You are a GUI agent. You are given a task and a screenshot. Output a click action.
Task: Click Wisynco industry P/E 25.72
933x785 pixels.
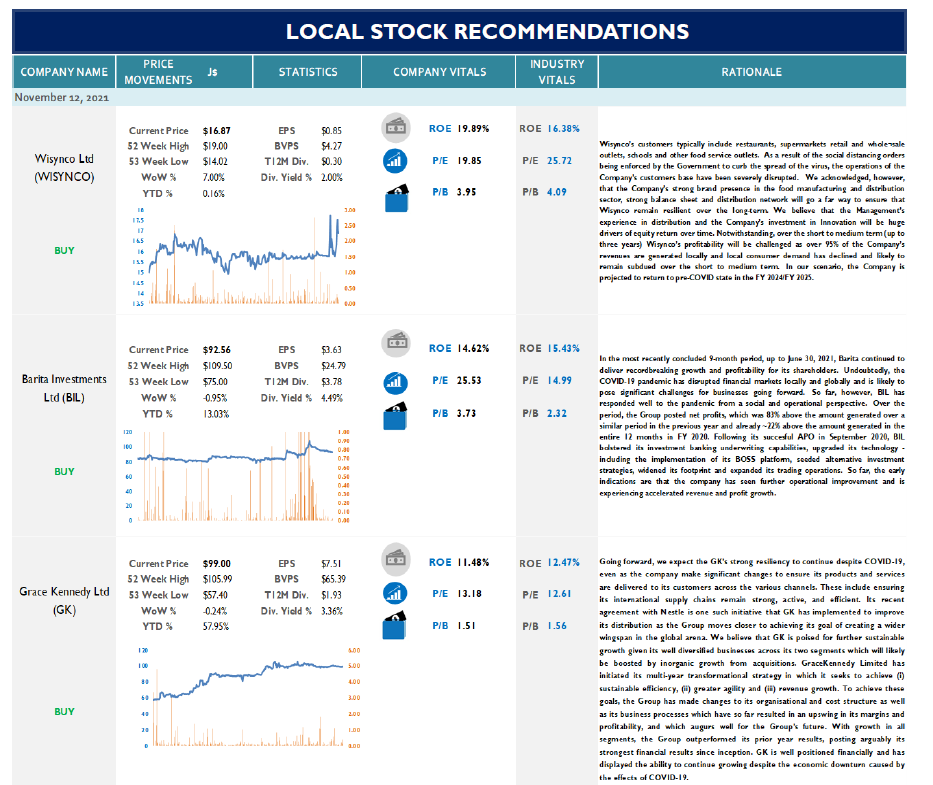559,161
